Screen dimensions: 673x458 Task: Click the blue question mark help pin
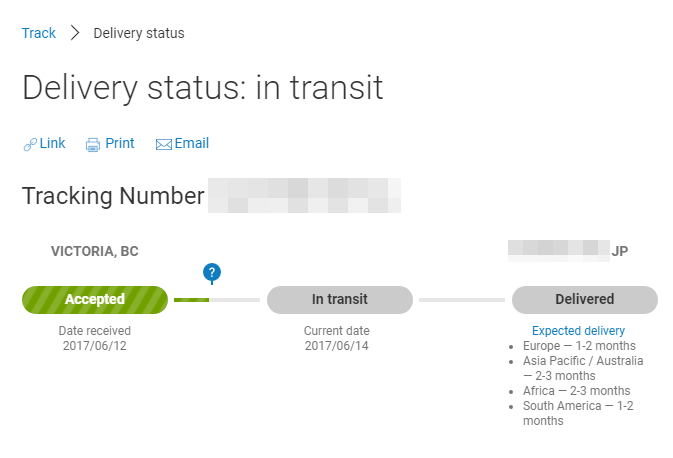click(212, 273)
